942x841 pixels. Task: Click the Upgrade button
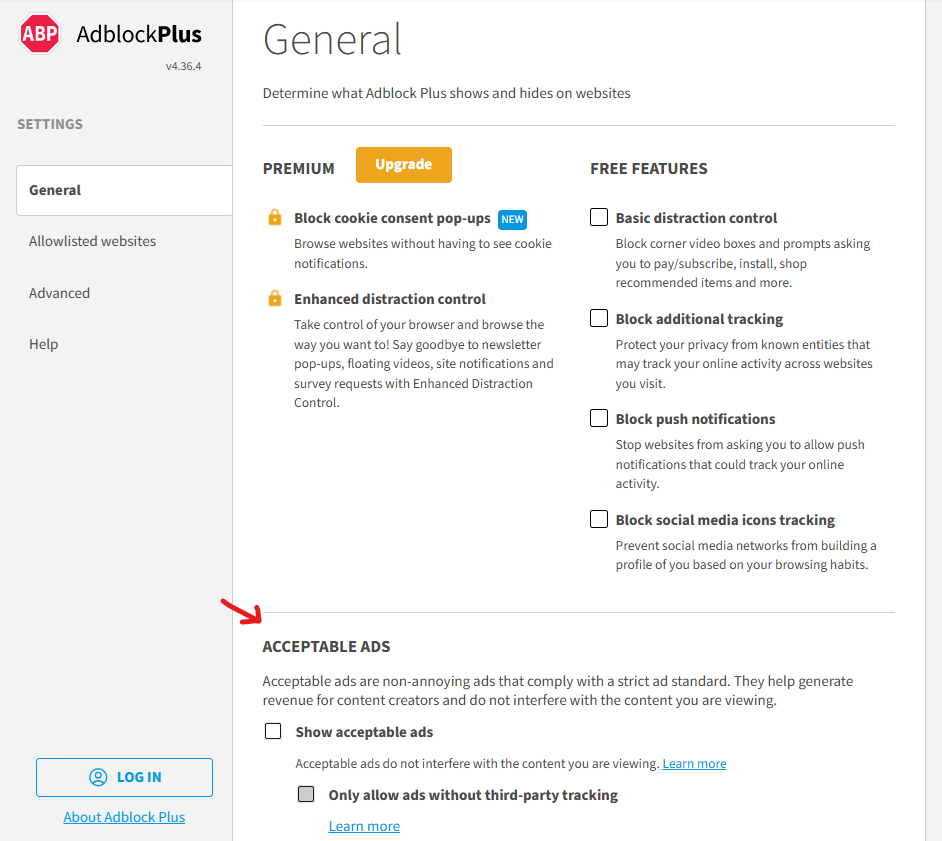click(403, 164)
